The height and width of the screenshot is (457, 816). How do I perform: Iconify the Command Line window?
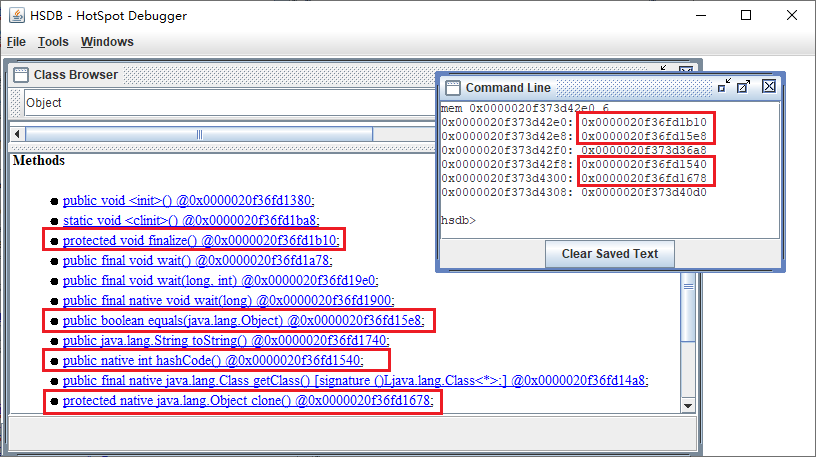(724, 86)
